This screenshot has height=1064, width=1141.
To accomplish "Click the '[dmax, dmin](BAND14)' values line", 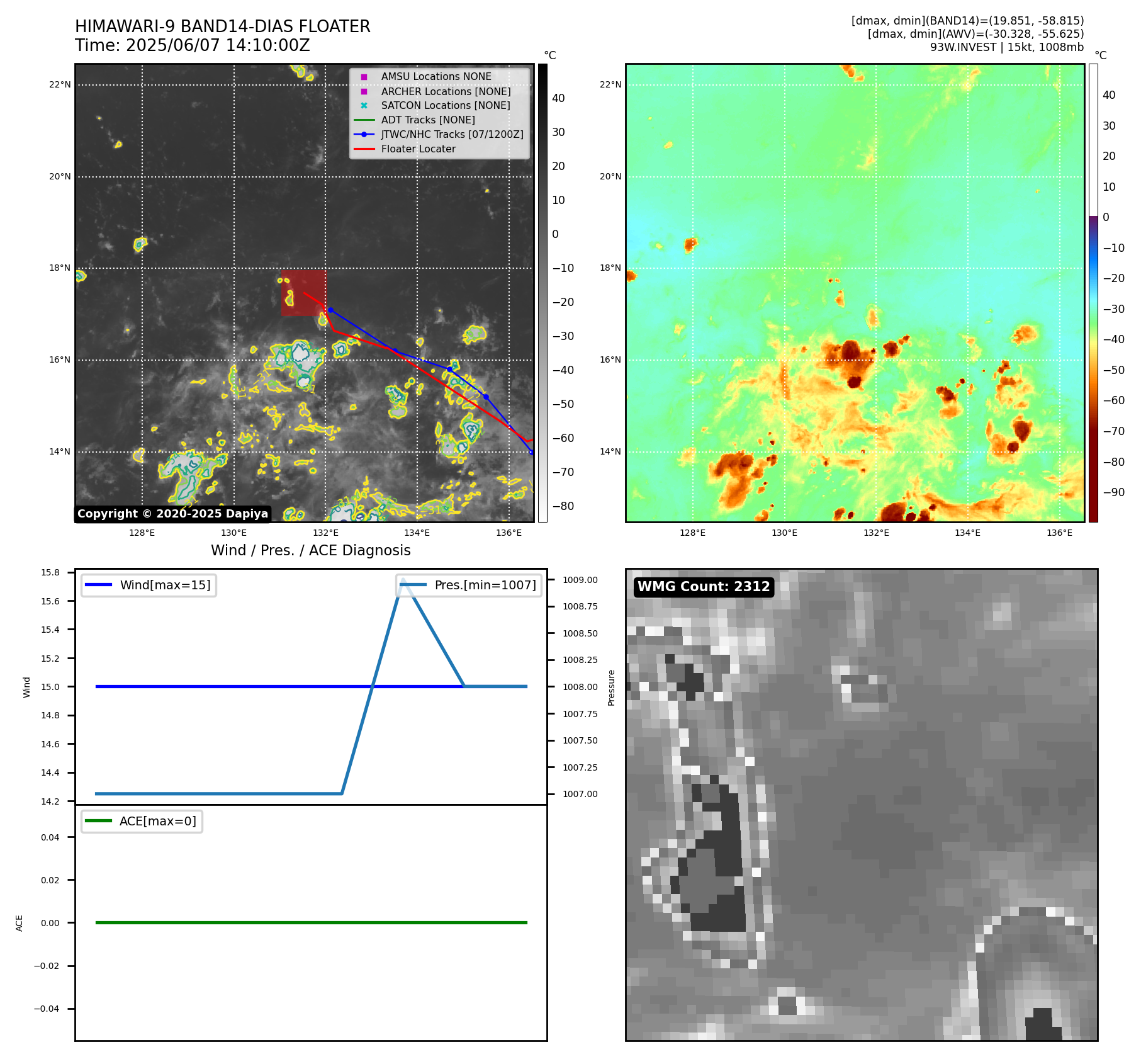I will click(967, 21).
